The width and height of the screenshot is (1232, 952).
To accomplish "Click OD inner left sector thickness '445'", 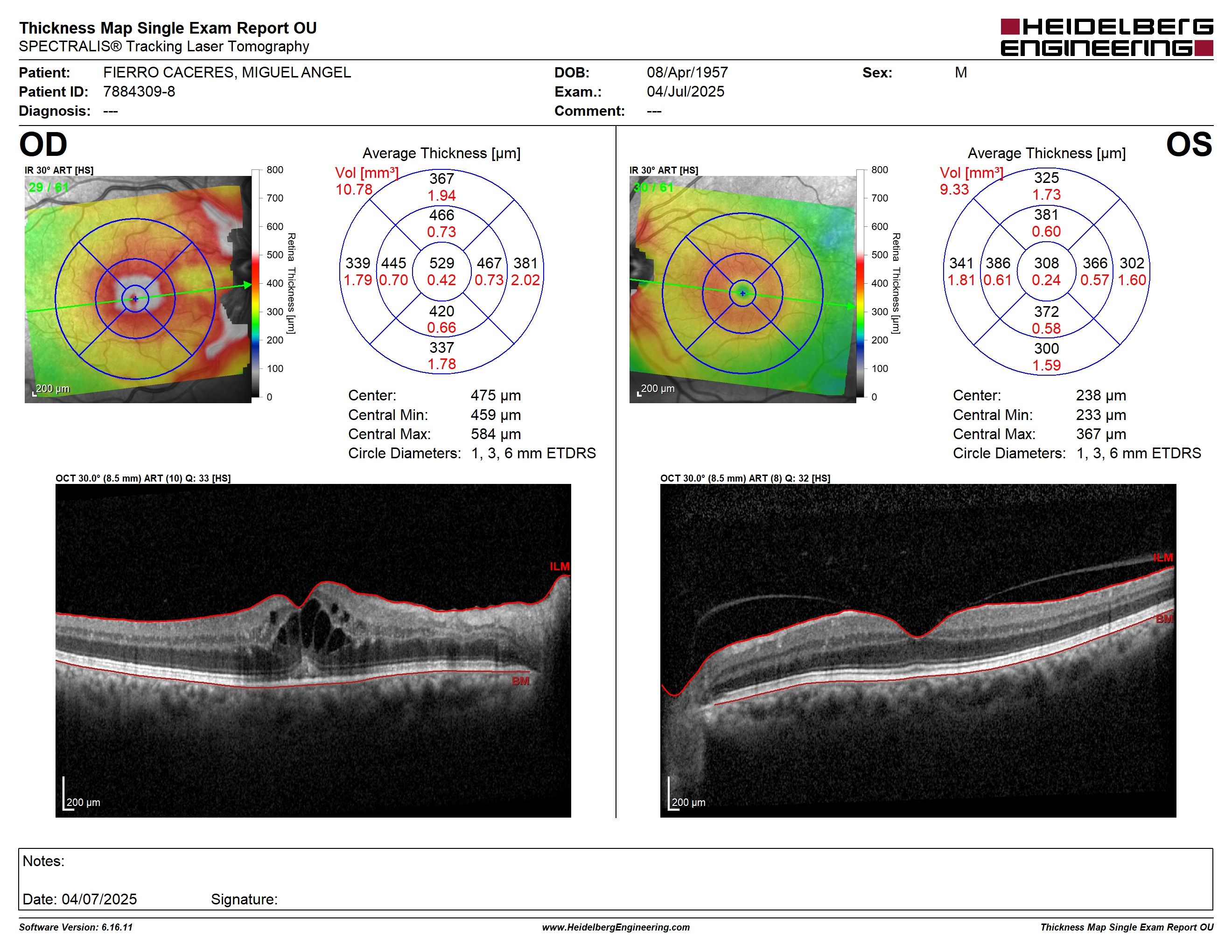I will [x=393, y=263].
